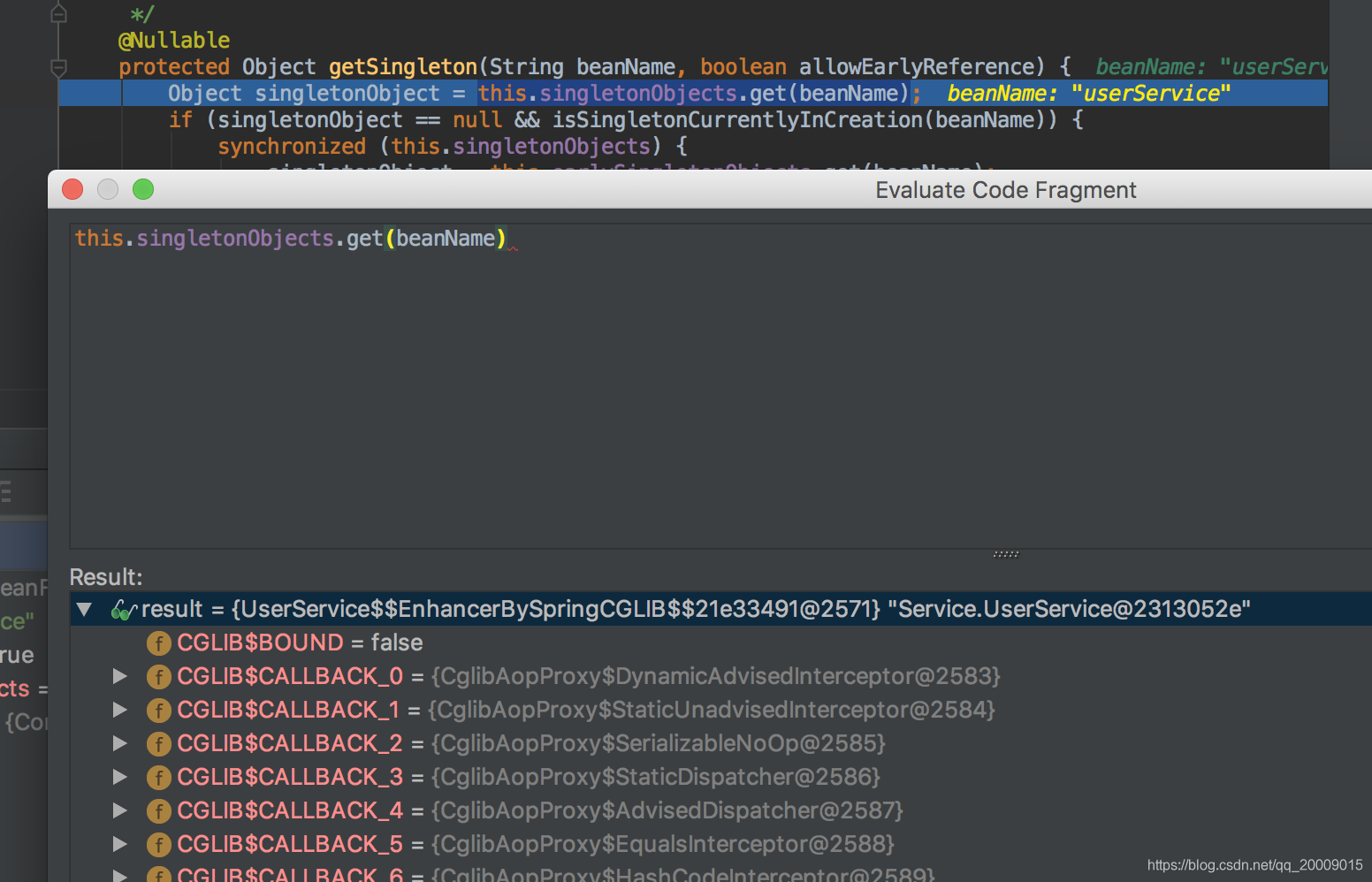Select the DynamicAdvisedInterceptor@2583 value

[716, 676]
